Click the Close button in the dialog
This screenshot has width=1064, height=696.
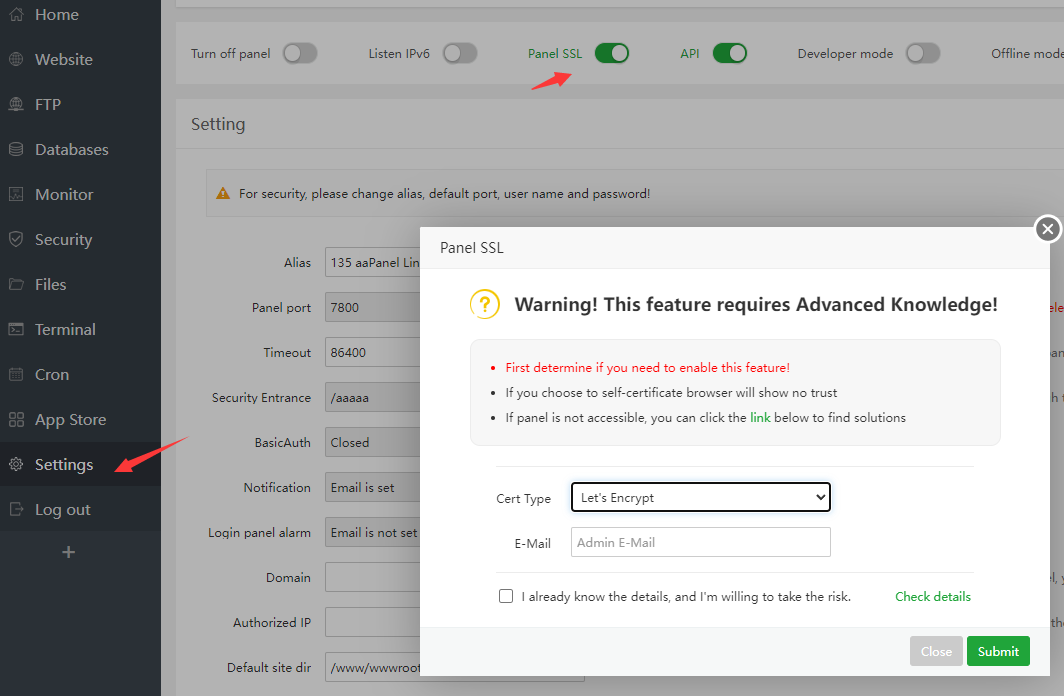coord(936,651)
